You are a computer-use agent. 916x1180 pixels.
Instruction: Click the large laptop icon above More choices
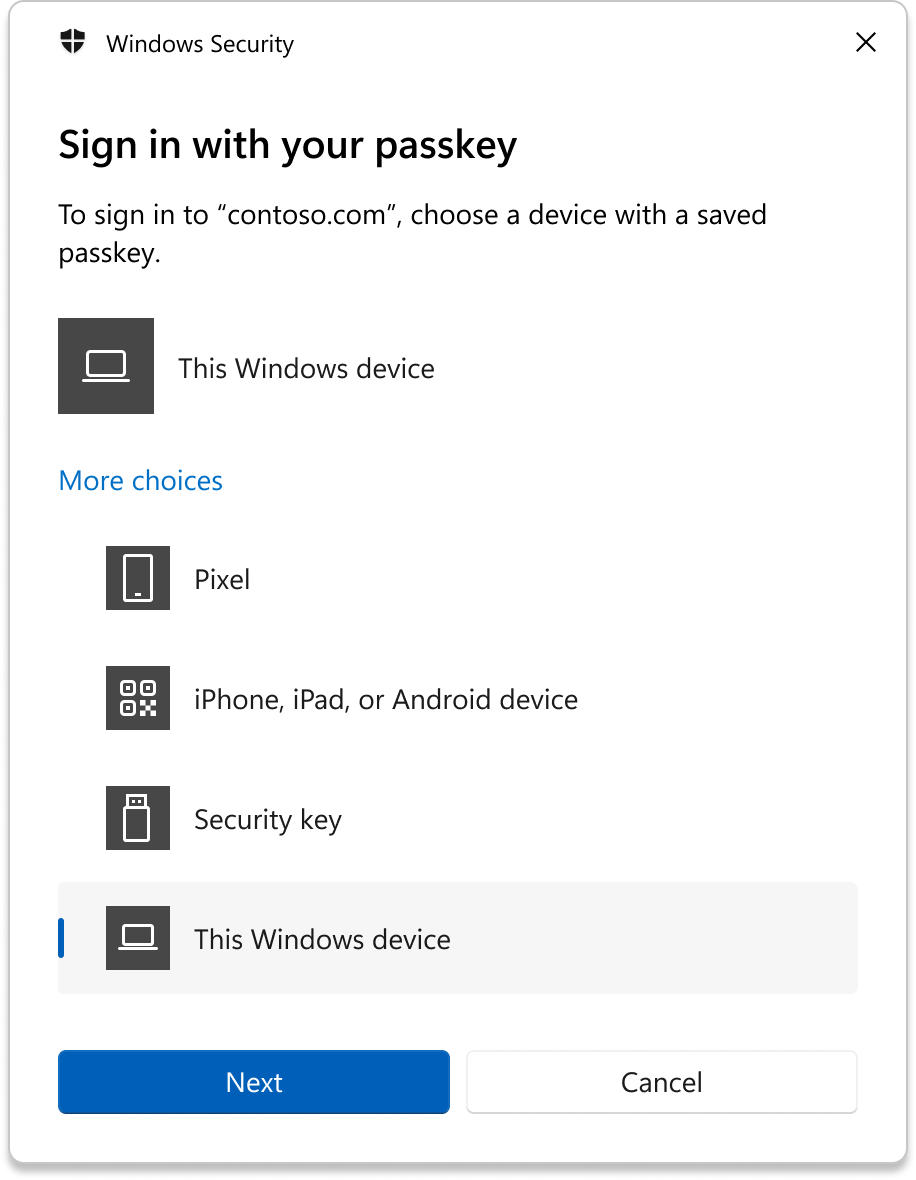[x=106, y=366]
